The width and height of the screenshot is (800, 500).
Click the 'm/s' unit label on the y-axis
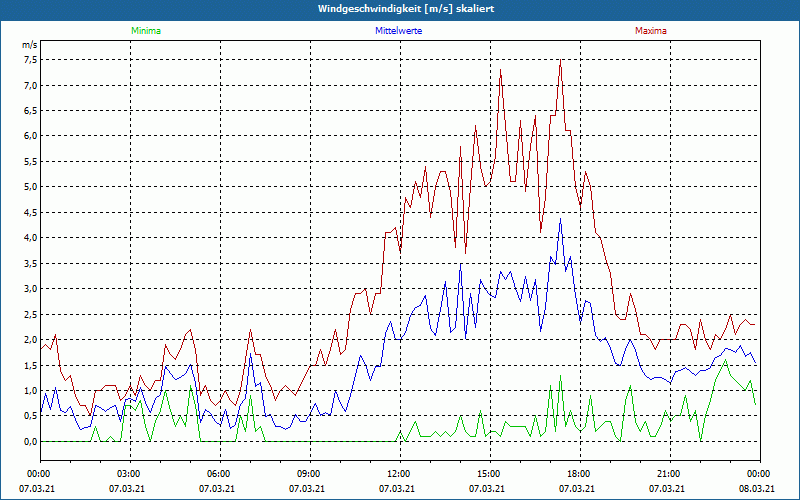(x=30, y=45)
